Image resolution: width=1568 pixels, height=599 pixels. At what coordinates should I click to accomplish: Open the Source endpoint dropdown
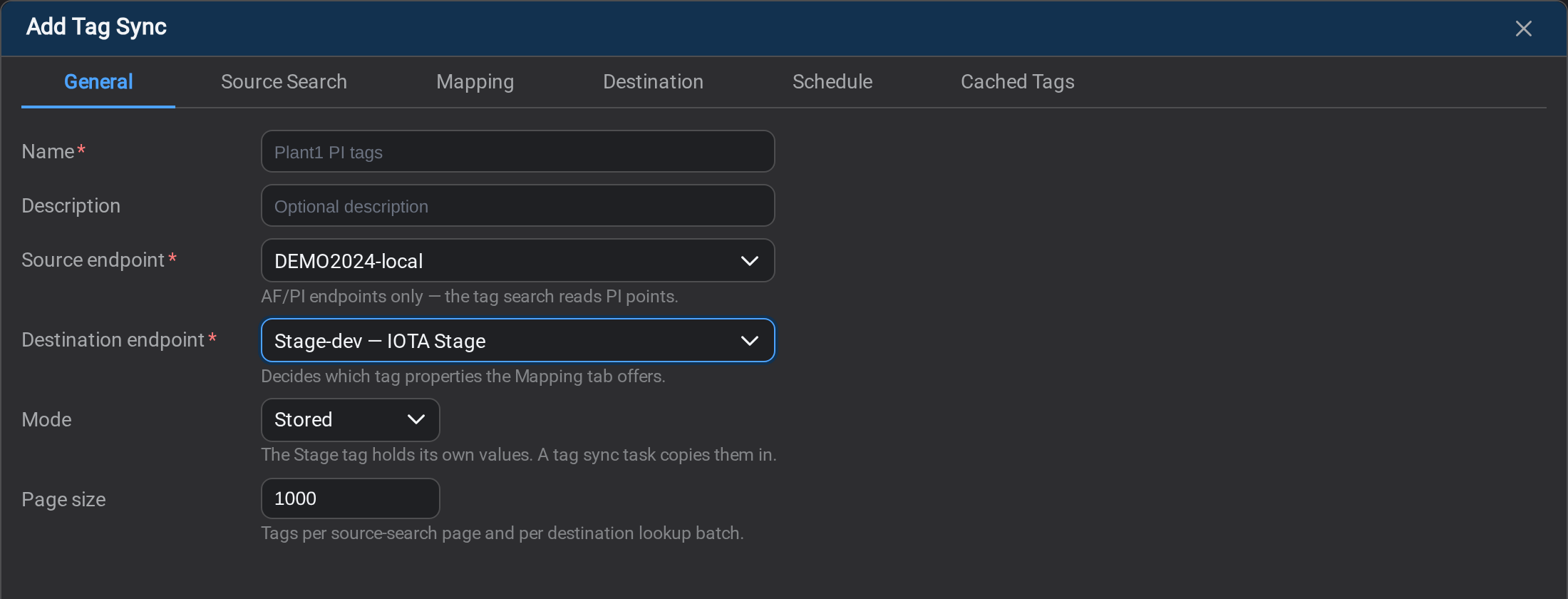coord(517,260)
